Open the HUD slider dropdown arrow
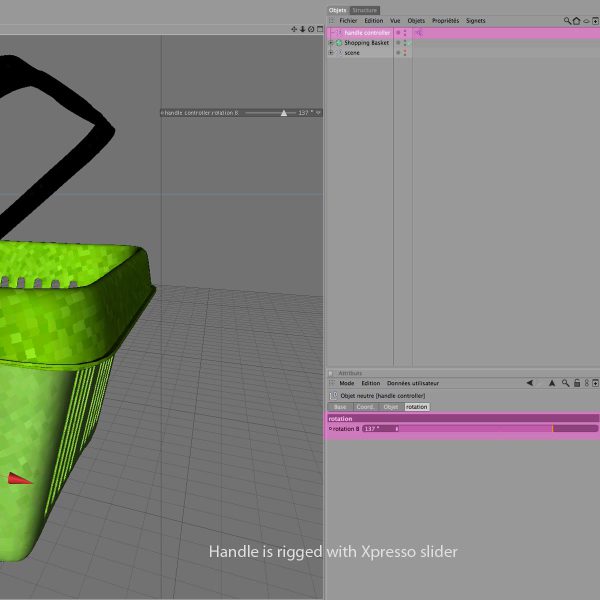The image size is (600, 600). [x=318, y=113]
